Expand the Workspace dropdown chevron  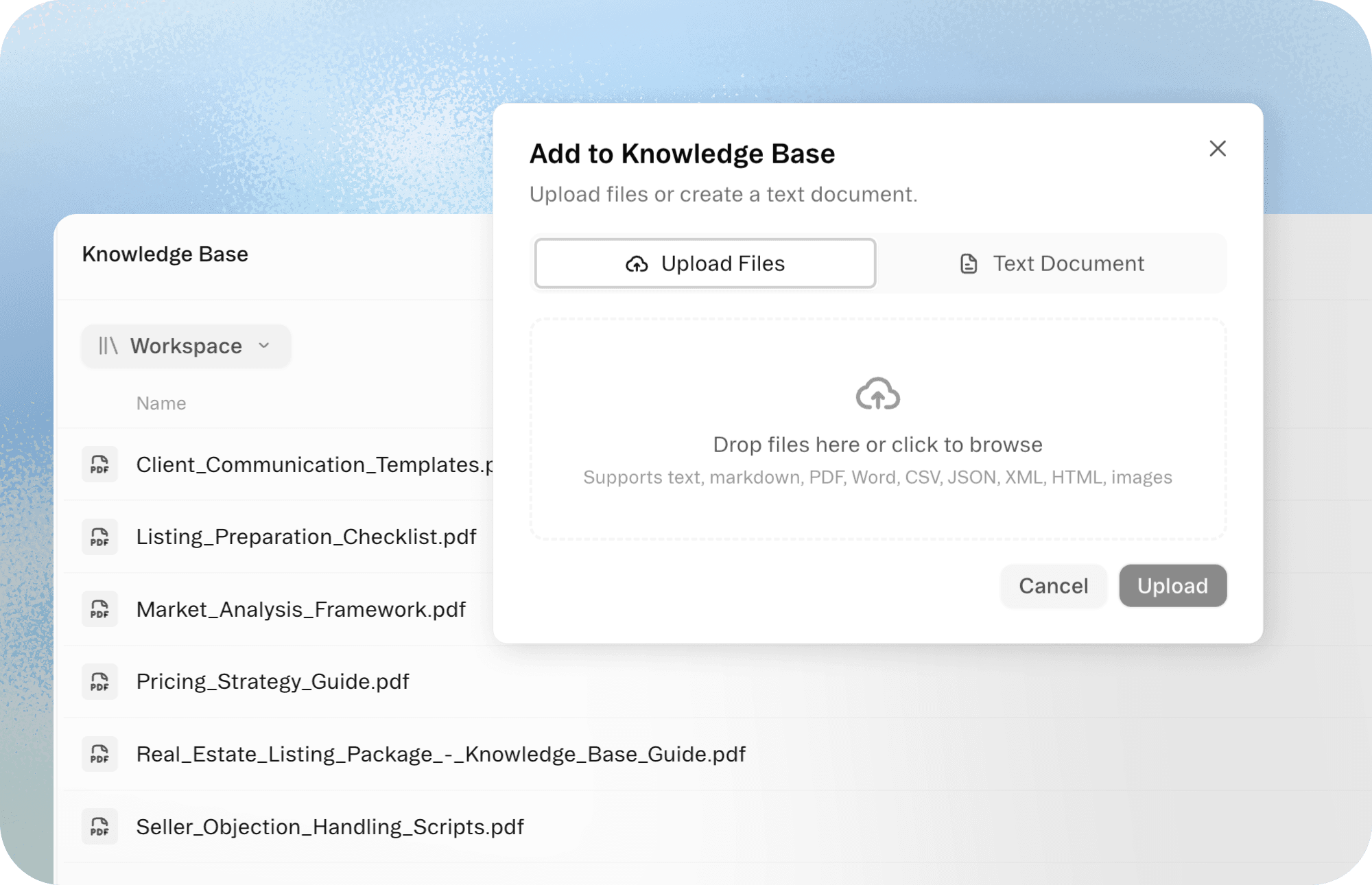264,346
